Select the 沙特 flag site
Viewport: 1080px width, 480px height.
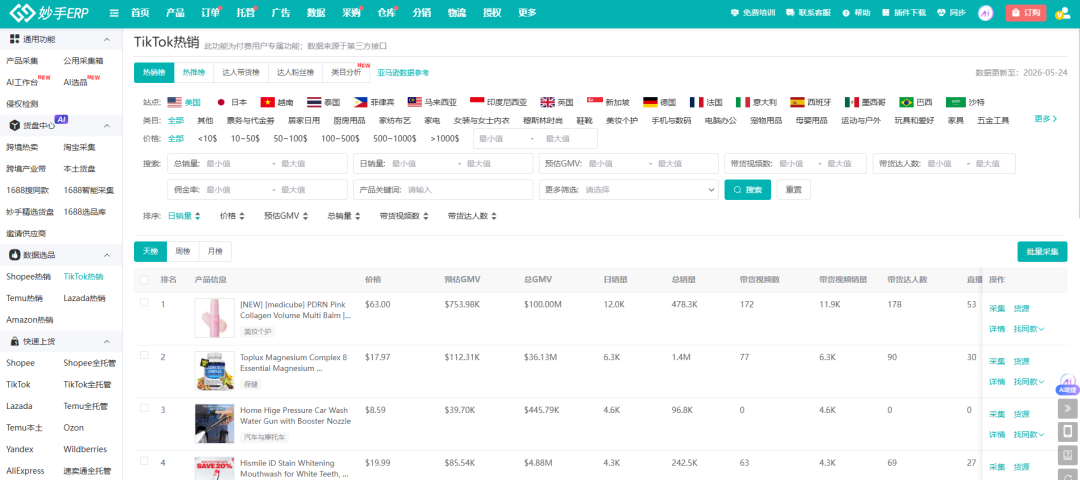[x=965, y=103]
